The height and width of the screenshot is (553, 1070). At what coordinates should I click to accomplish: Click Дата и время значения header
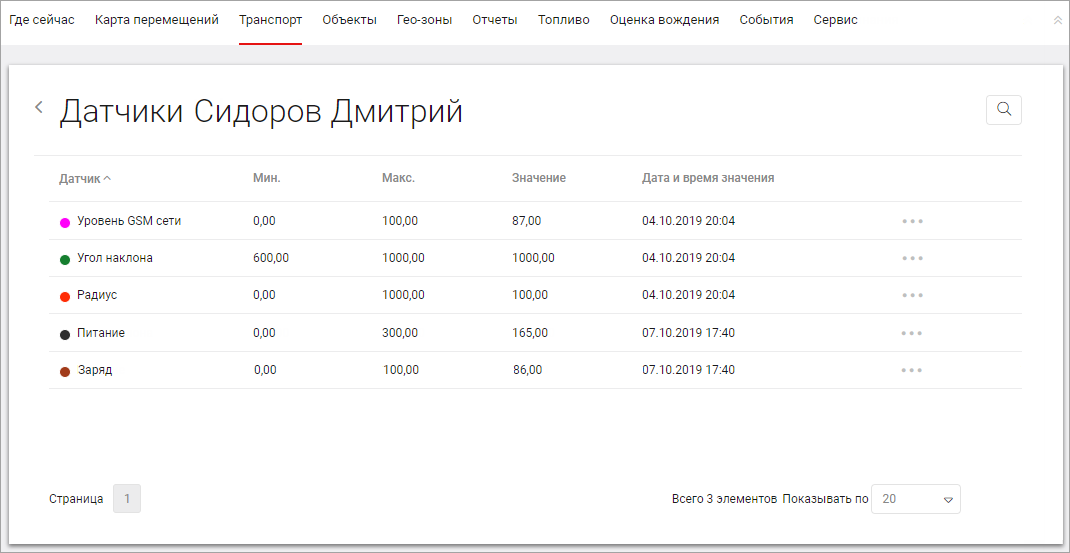(708, 178)
